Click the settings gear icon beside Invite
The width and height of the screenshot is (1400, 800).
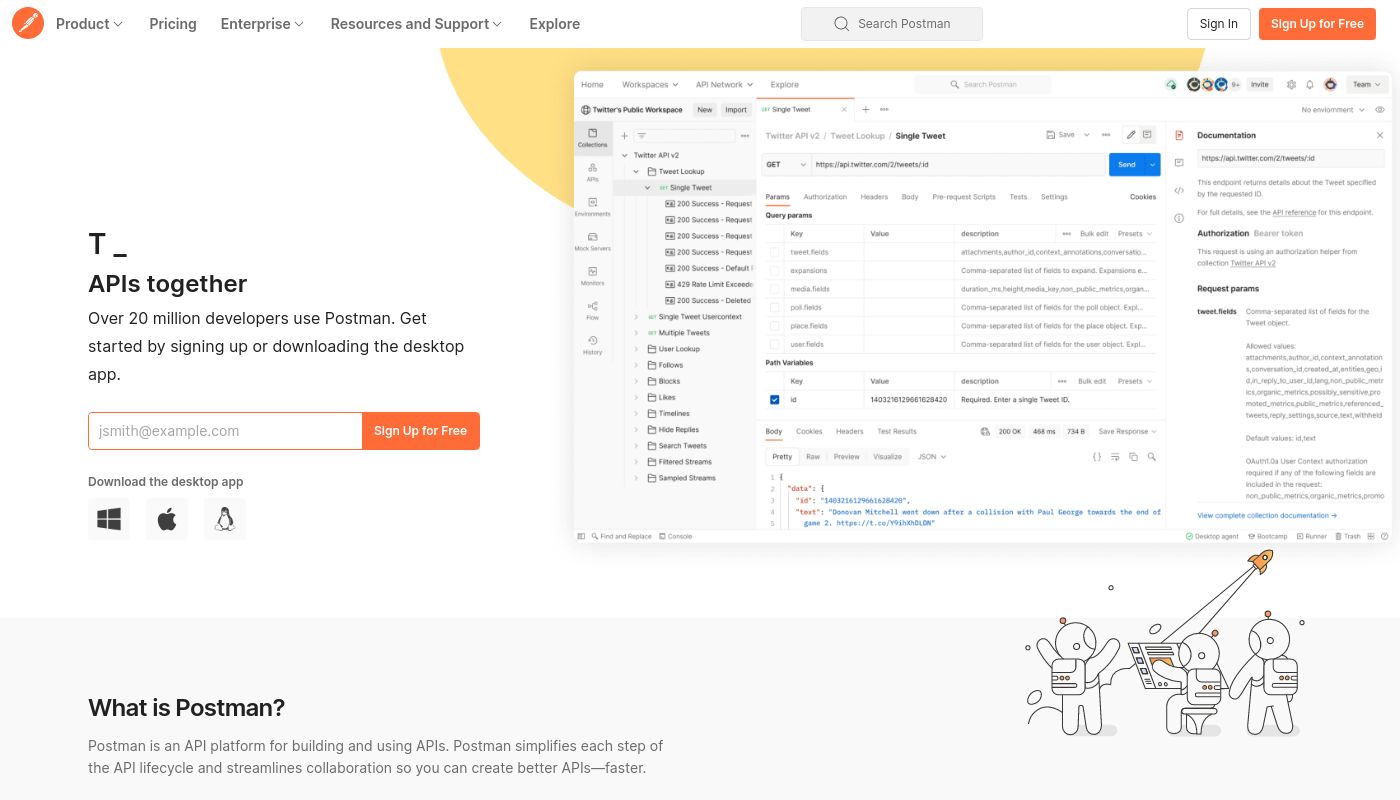point(1291,85)
